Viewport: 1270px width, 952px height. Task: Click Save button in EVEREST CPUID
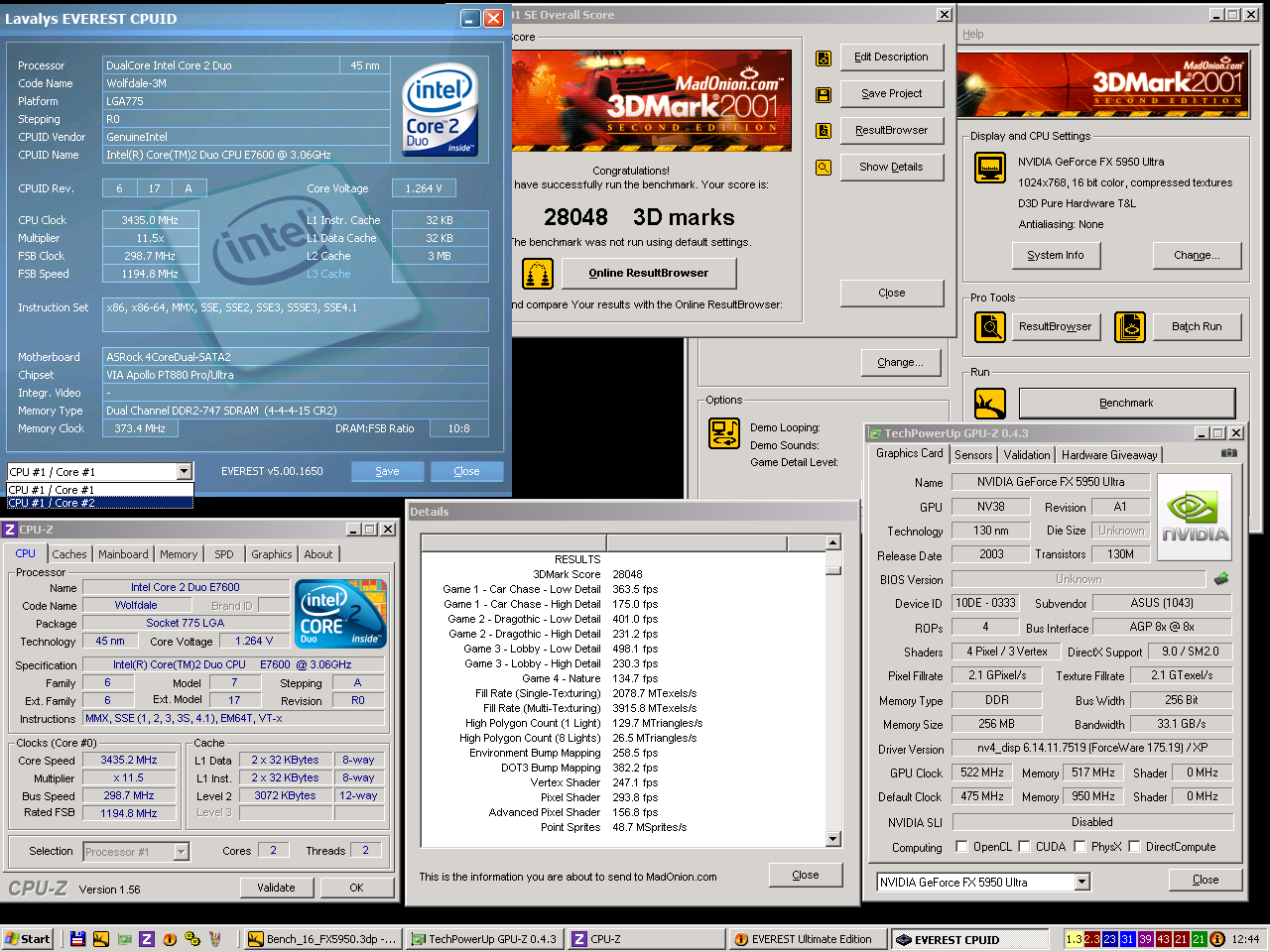pyautogui.click(x=387, y=471)
